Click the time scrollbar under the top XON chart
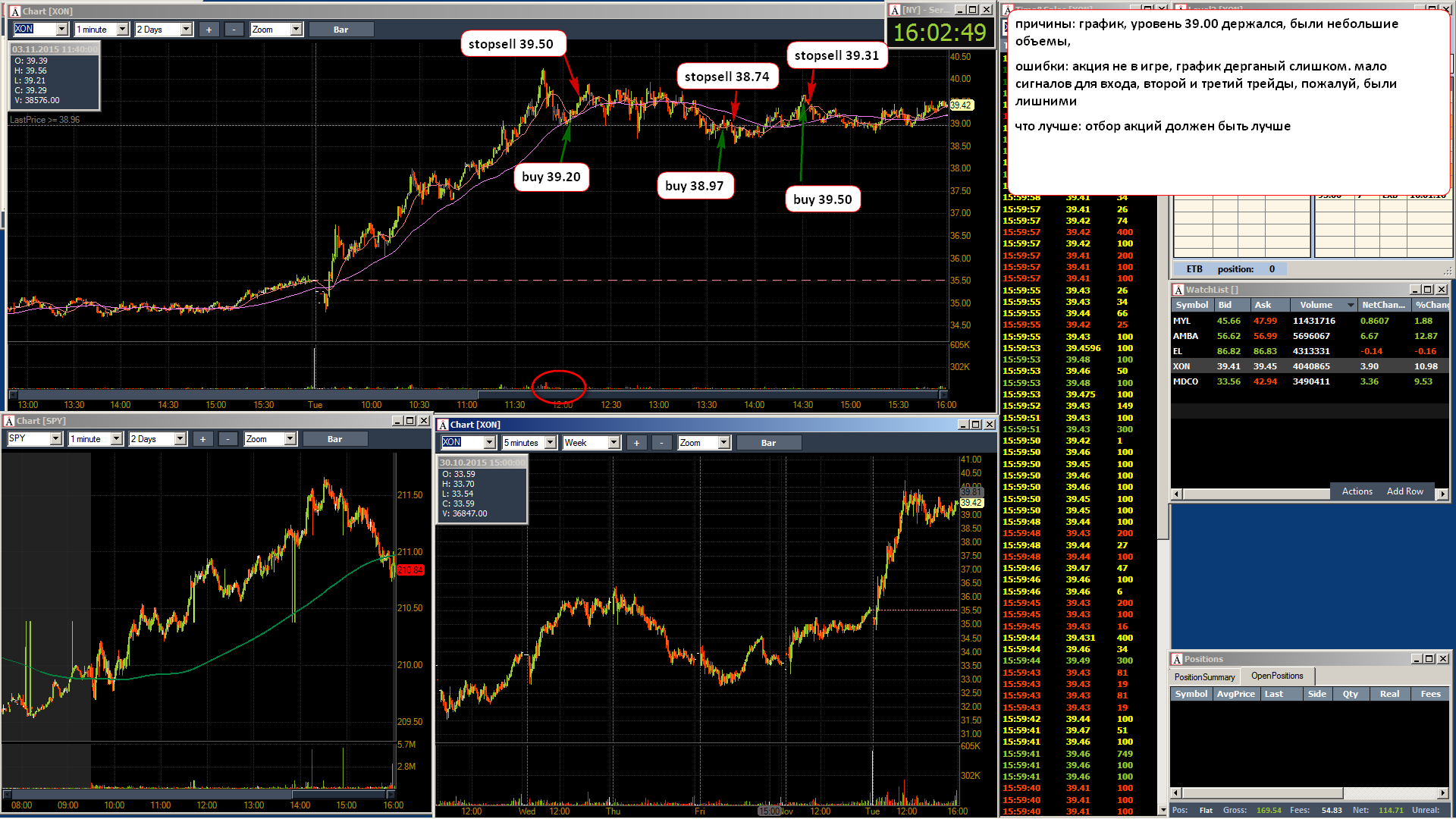The width and height of the screenshot is (1456, 819). pyautogui.click(x=478, y=394)
